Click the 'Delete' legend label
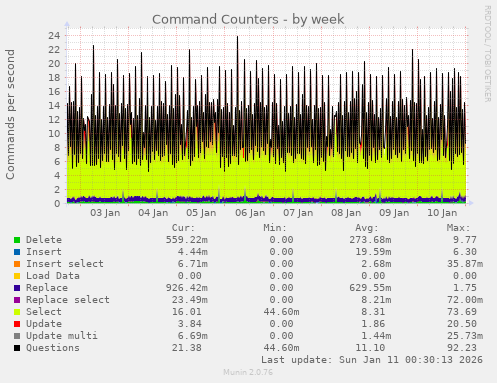The image size is (497, 383). [44, 240]
